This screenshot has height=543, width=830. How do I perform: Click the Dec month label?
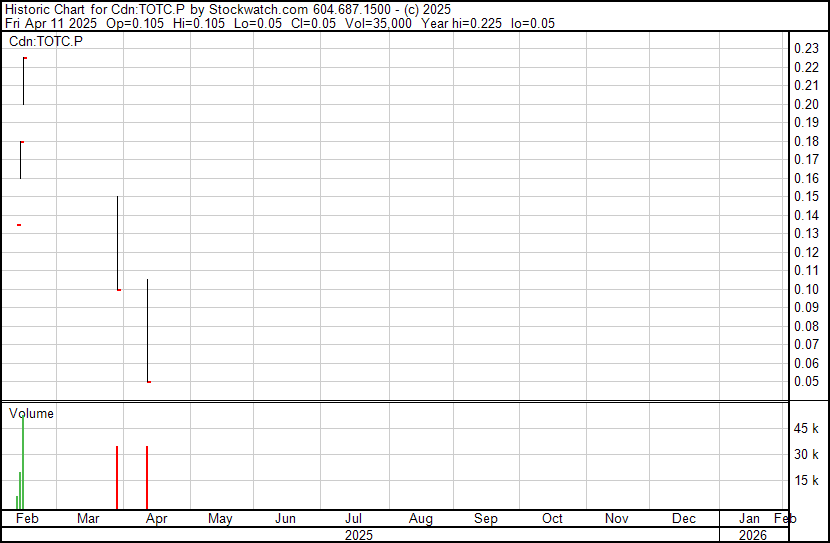[x=684, y=518]
